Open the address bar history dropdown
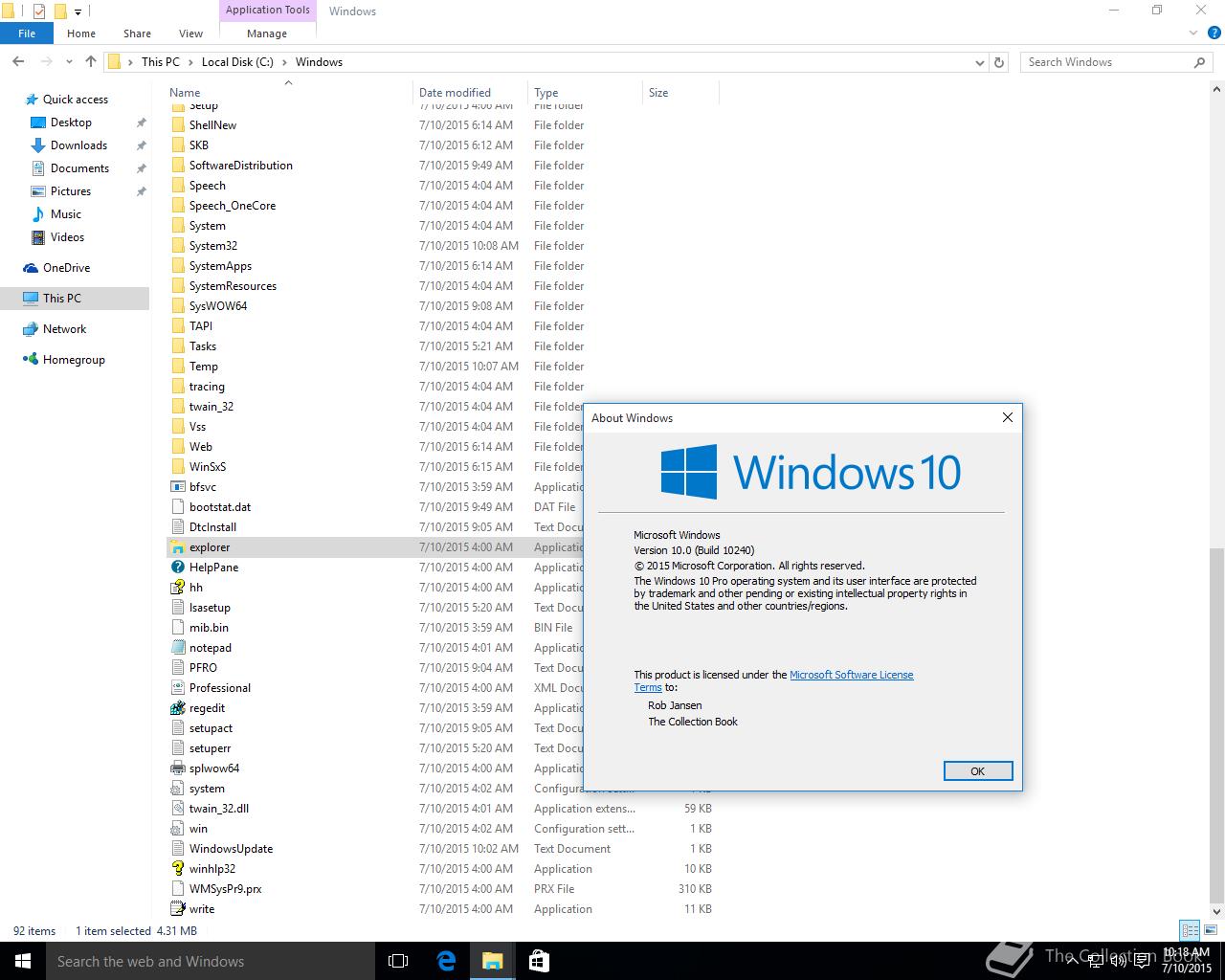 click(979, 62)
